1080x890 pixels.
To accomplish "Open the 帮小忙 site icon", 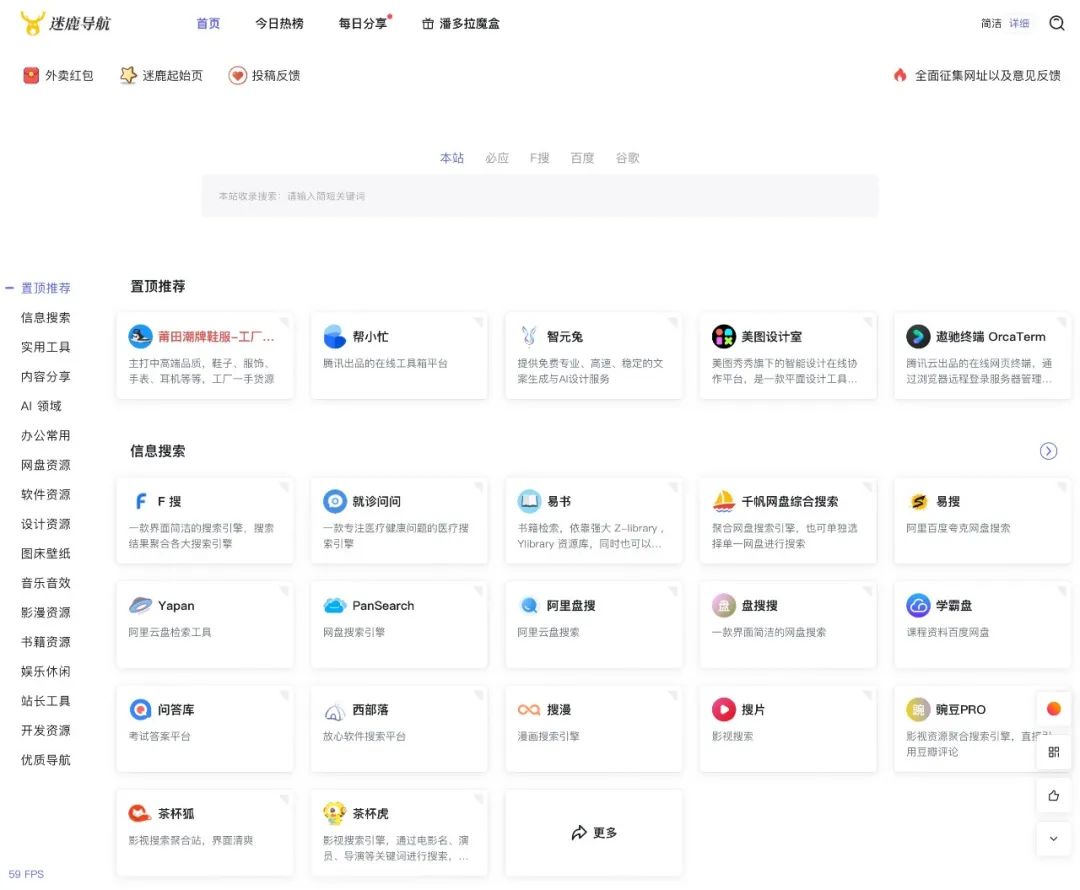I will (x=335, y=336).
